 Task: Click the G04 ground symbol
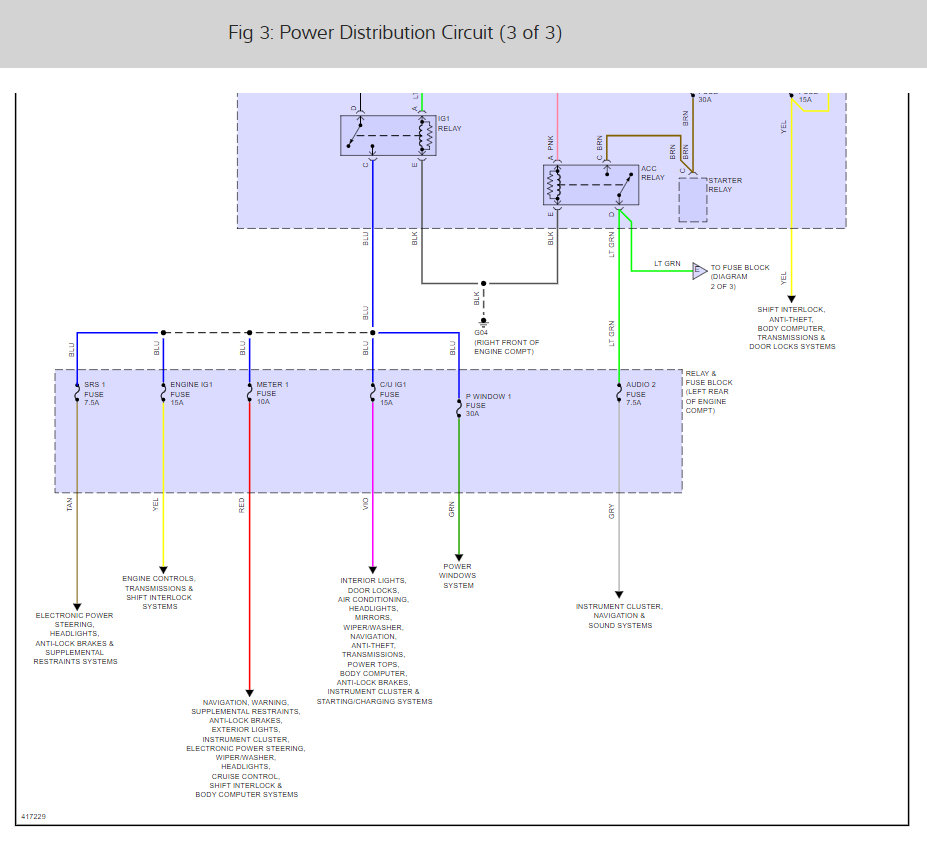tap(484, 323)
